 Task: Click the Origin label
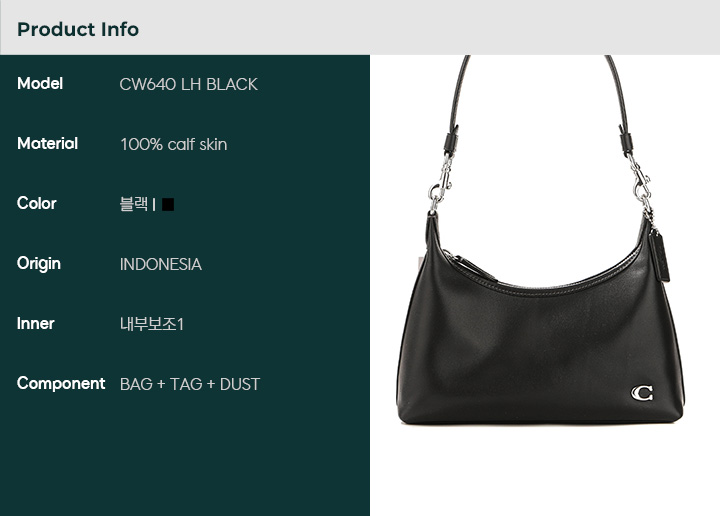pyautogui.click(x=39, y=264)
